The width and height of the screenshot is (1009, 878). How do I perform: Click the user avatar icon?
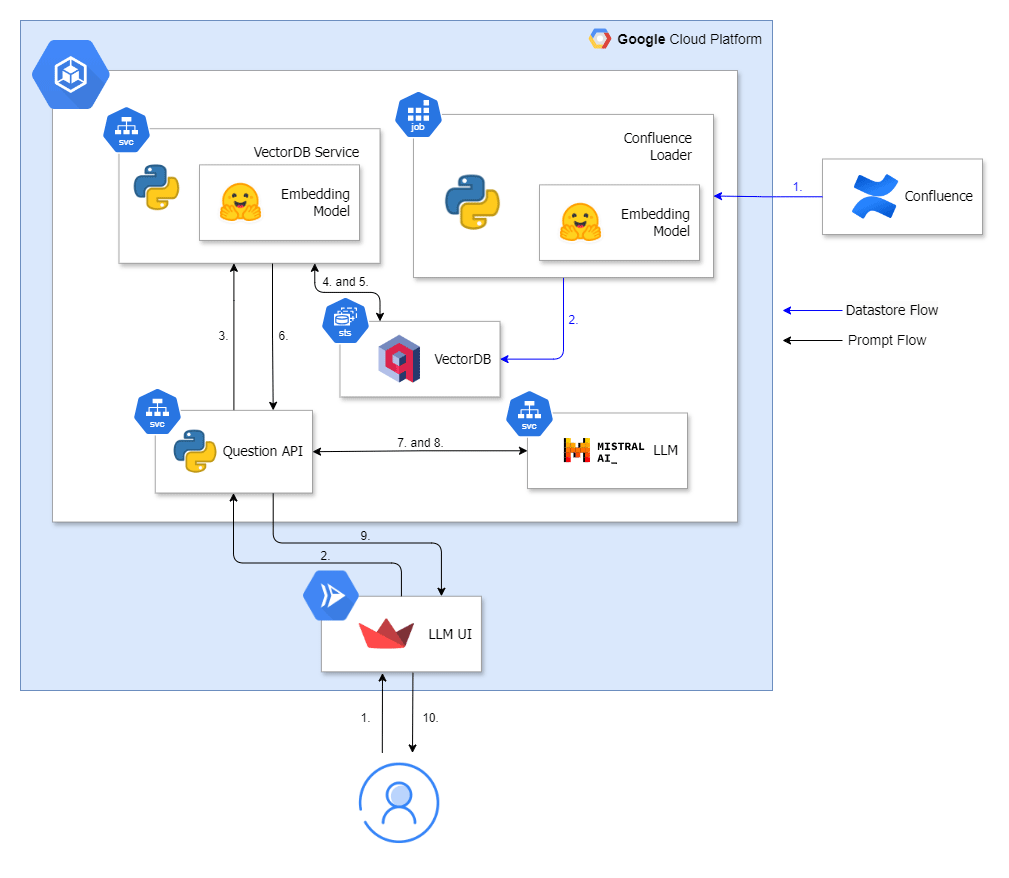pos(399,803)
